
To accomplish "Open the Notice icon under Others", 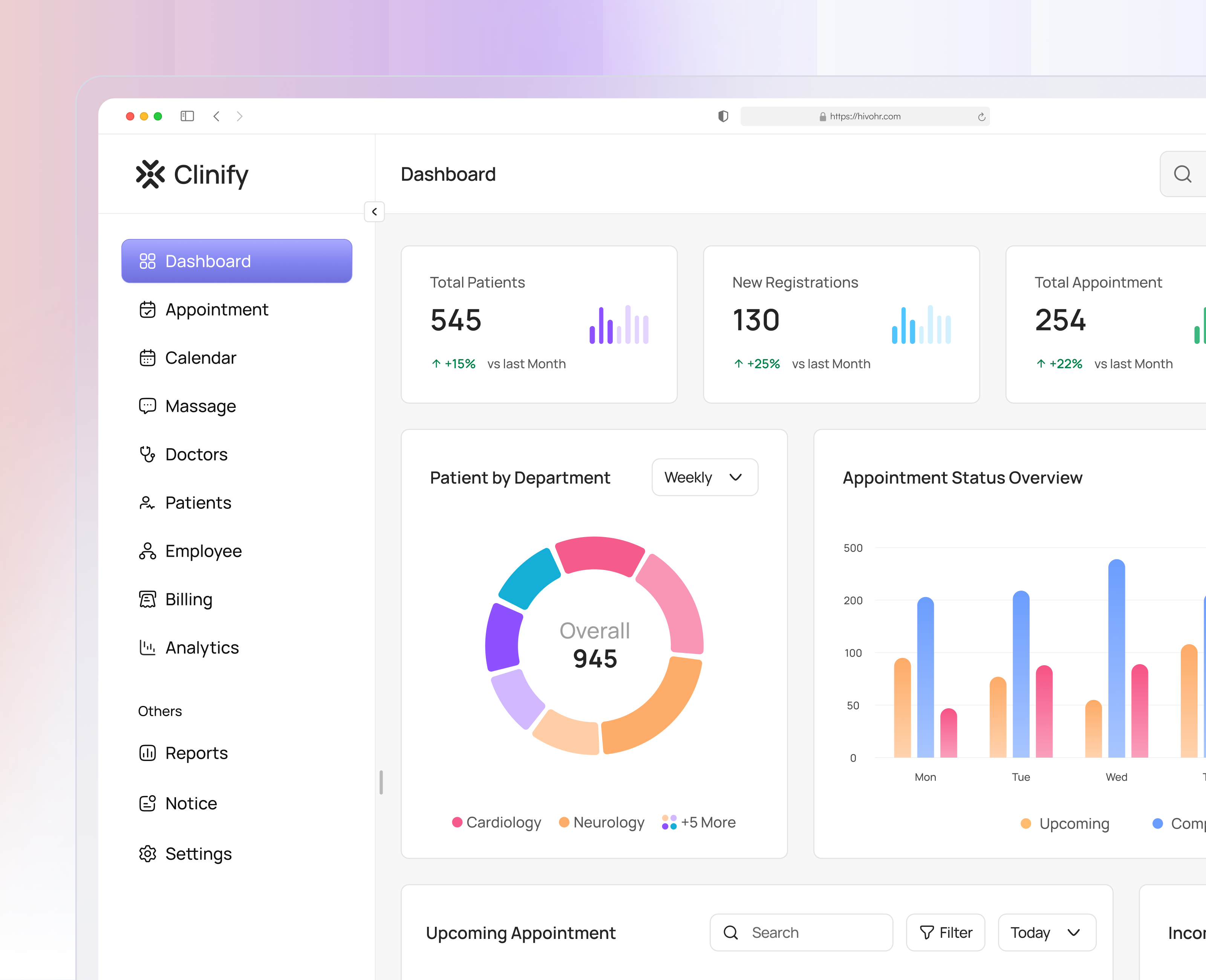I will 147,803.
